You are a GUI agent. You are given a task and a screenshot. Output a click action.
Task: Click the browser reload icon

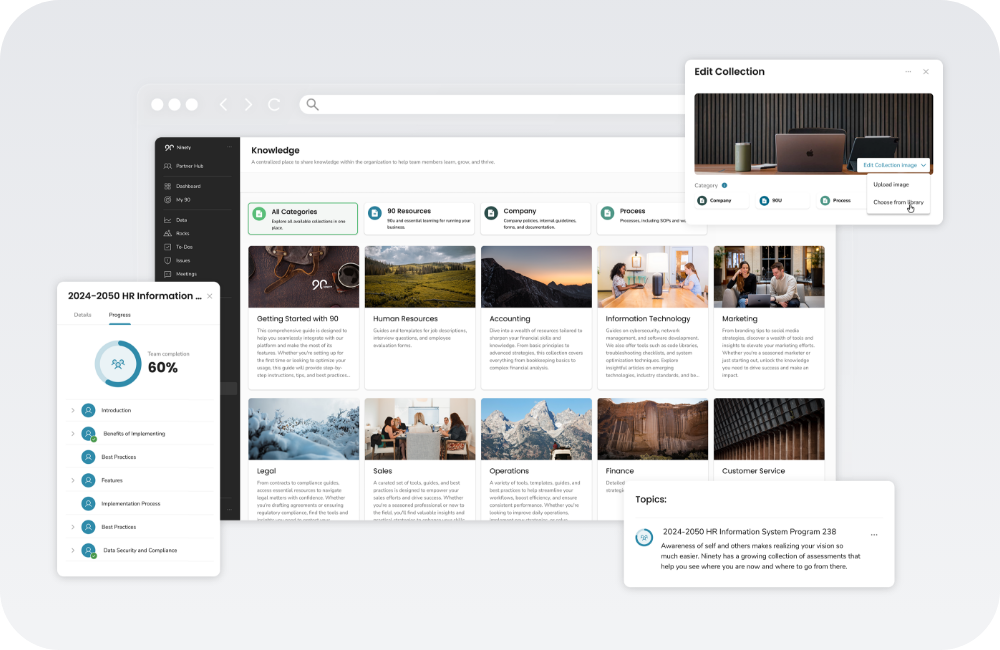pos(274,104)
